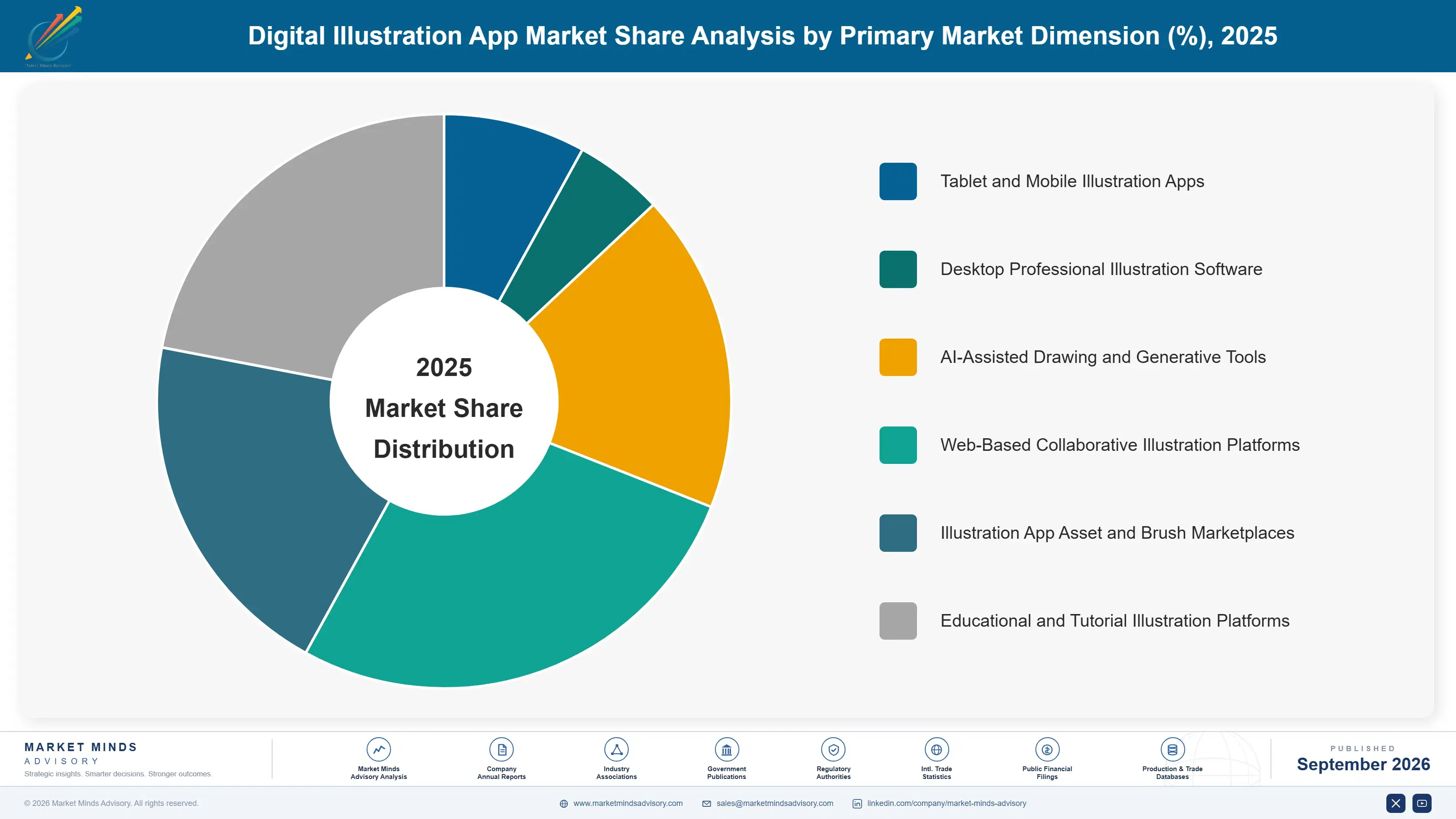Click 'AI-Assisted Drawing and Generative Tools' label
This screenshot has height=819, width=1456.
point(1103,357)
